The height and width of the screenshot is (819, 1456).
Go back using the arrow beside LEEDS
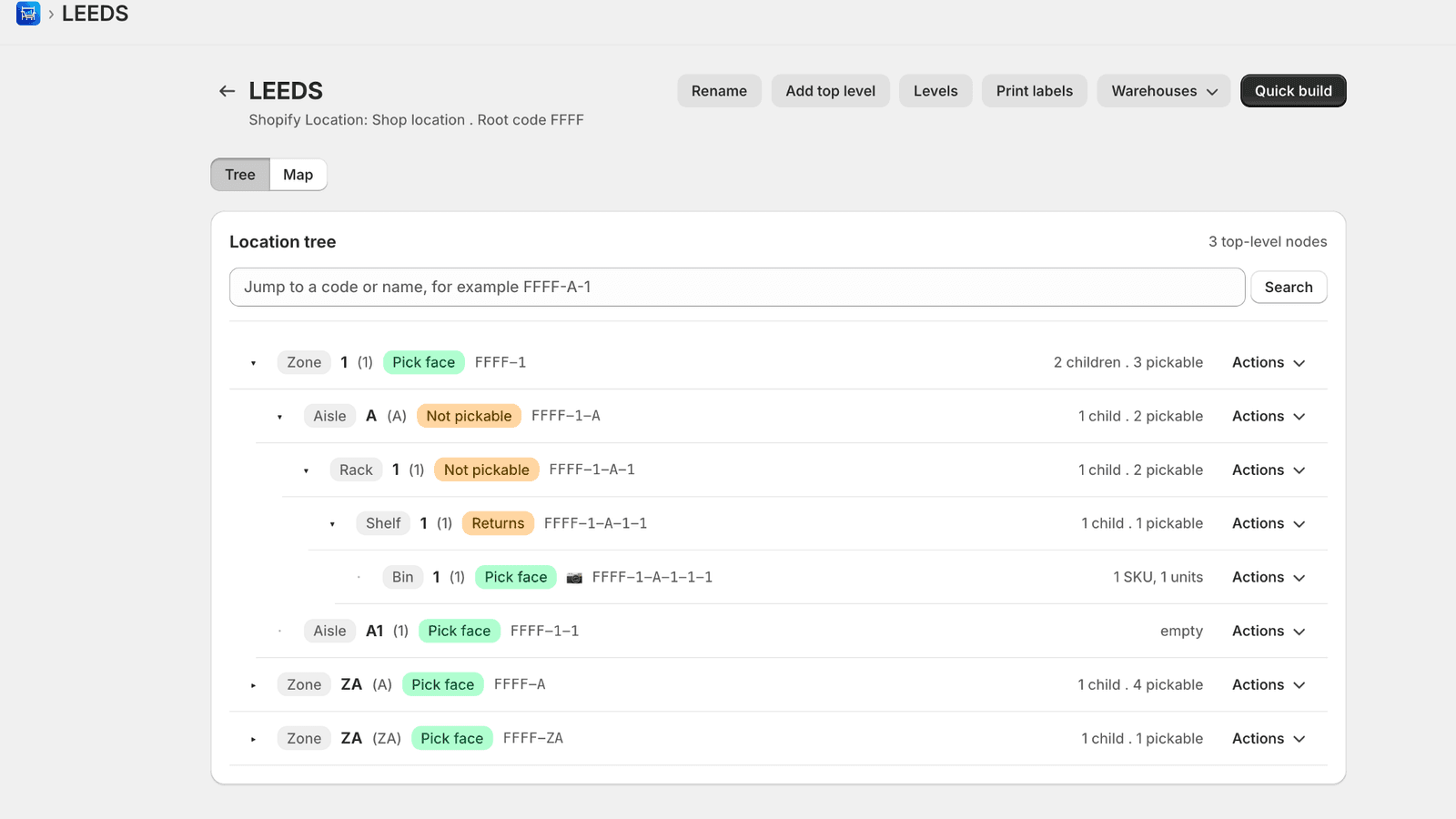(227, 91)
